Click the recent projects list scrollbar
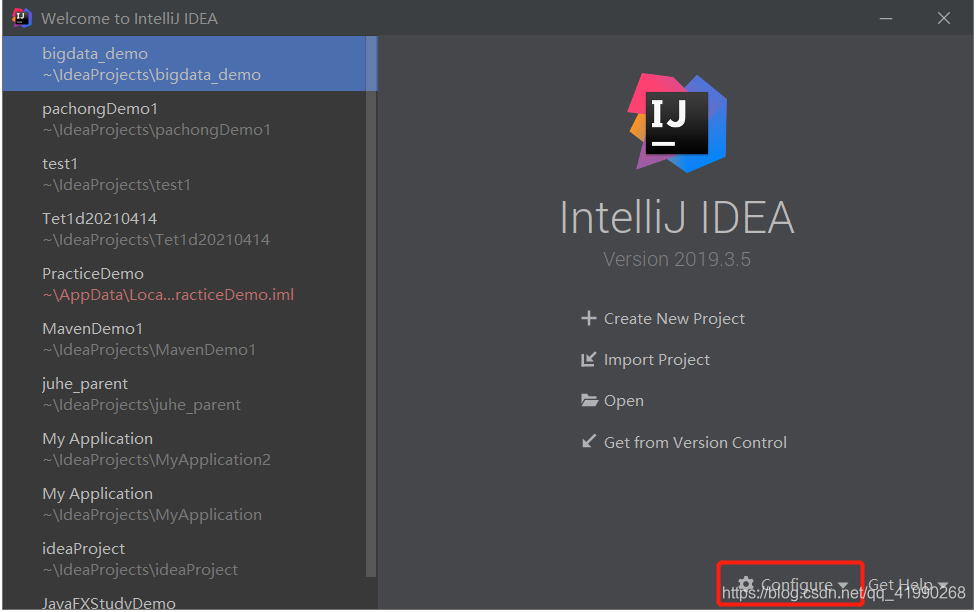976x612 pixels. pyautogui.click(x=372, y=306)
